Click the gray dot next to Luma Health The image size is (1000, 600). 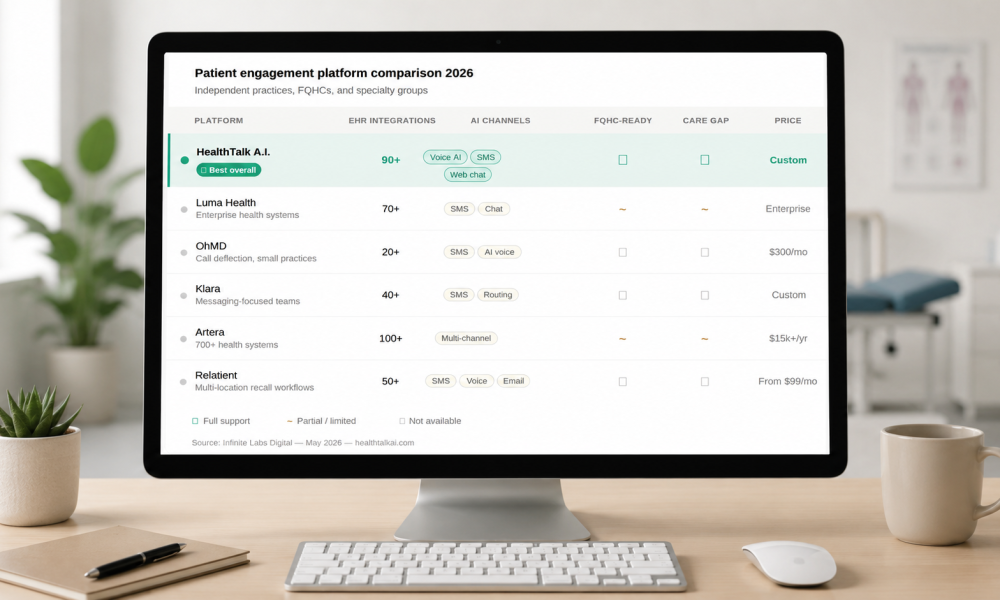coord(184,209)
